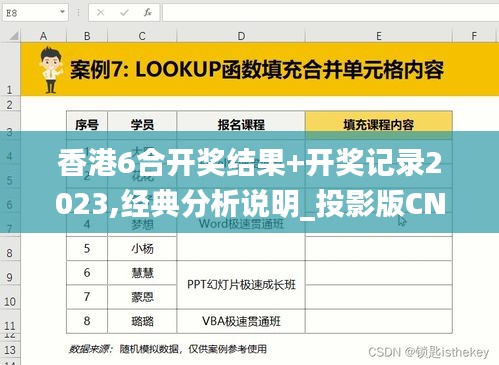The image size is (499, 365).
Task: Click the Select All corner triangle
Action: click(13, 35)
